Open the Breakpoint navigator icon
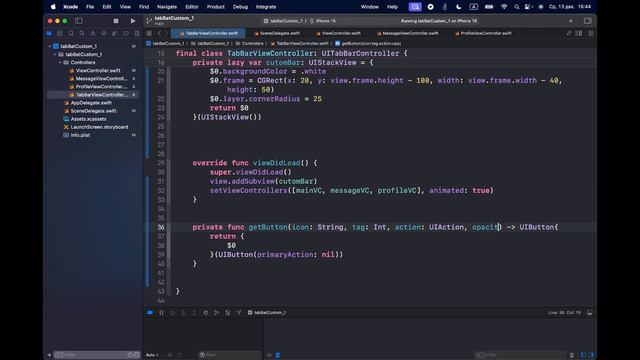This screenshot has height=360, width=640. pyautogui.click(x=126, y=33)
